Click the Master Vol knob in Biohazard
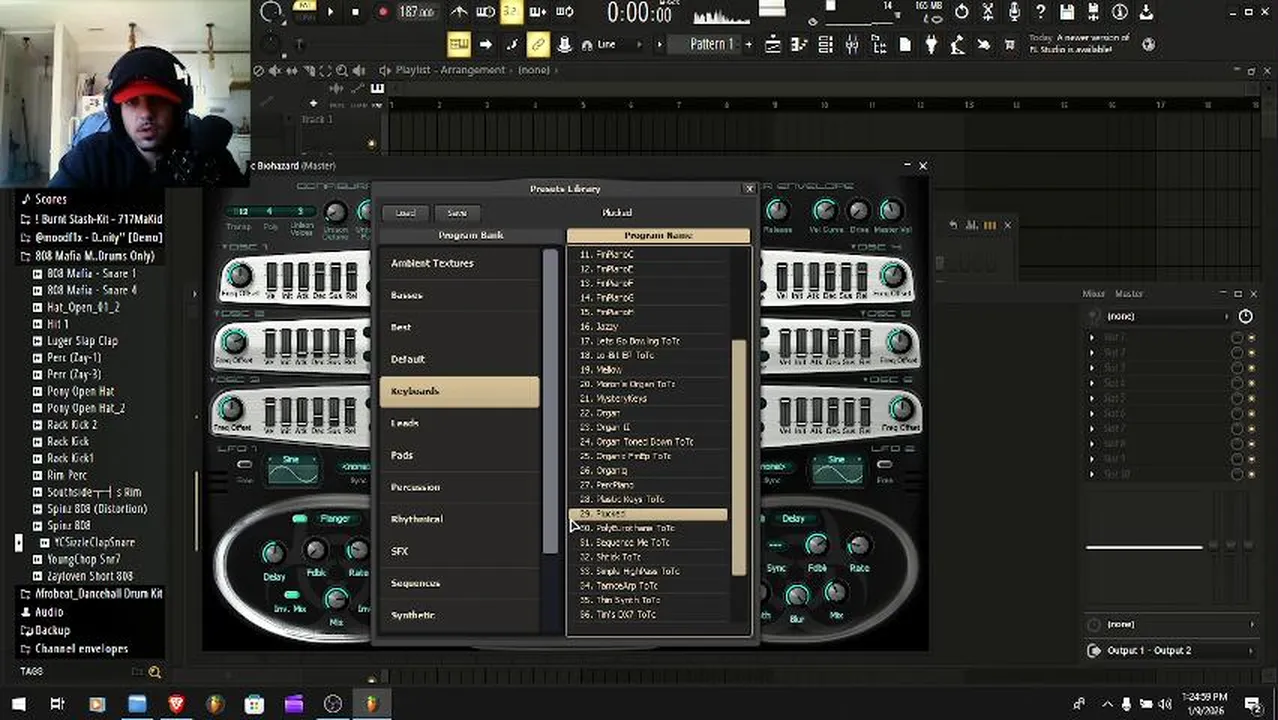This screenshot has height=720, width=1278. pyautogui.click(x=891, y=211)
